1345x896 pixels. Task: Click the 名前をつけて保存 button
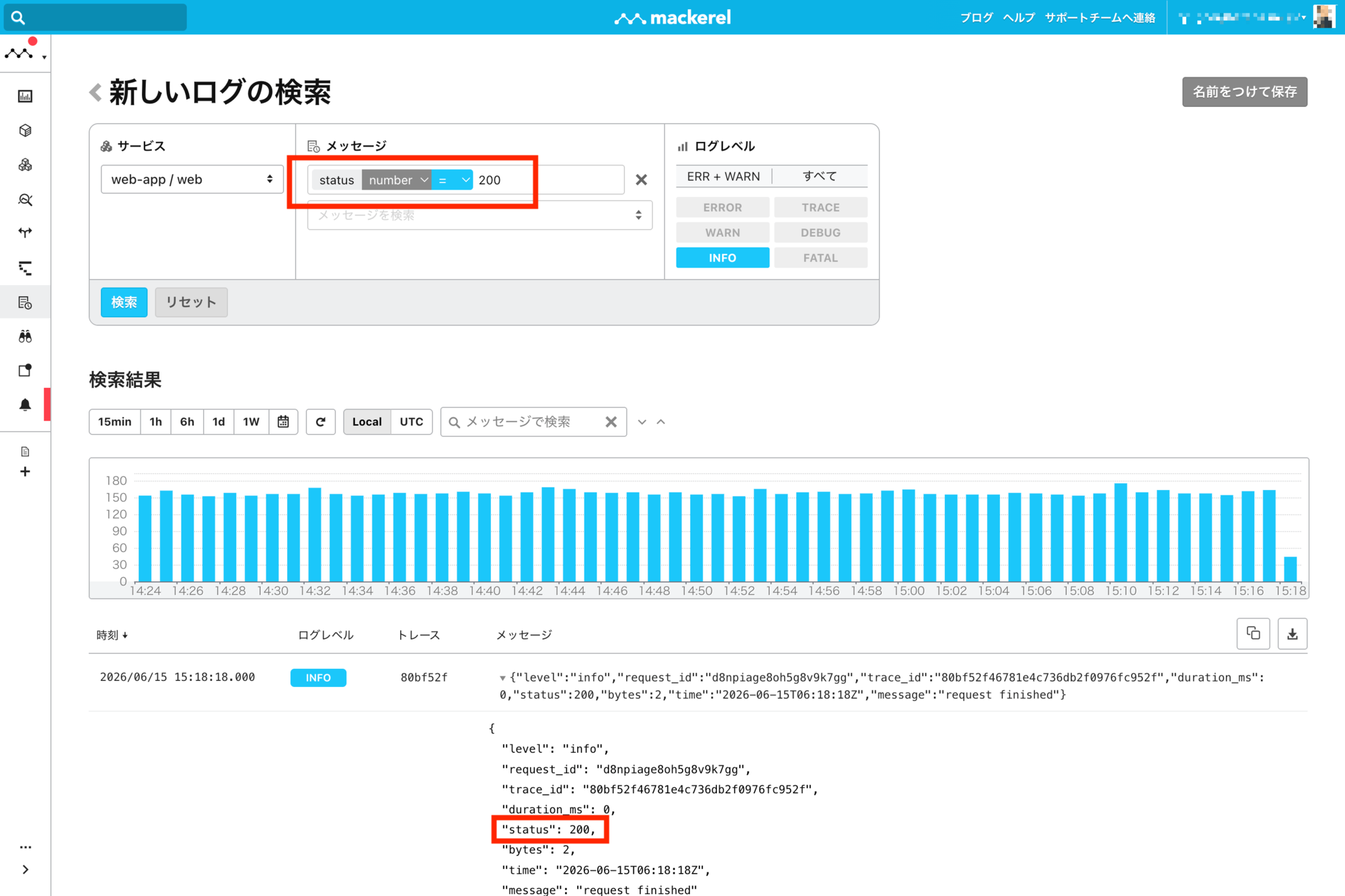coord(1245,92)
